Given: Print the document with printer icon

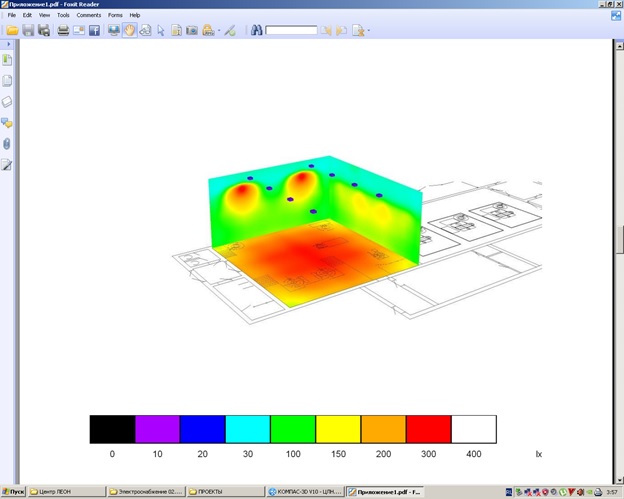Looking at the screenshot, I should [x=63, y=30].
